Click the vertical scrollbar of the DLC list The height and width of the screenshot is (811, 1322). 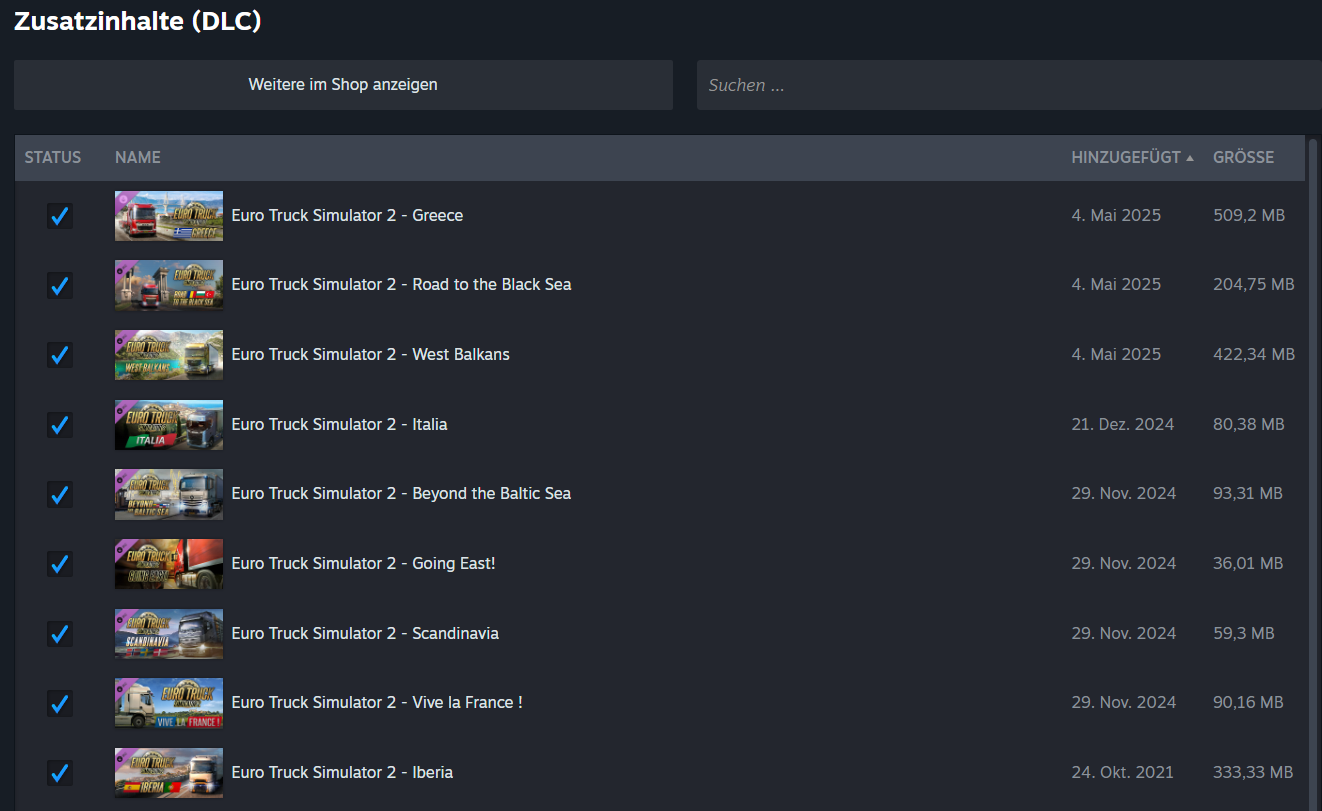point(1313,400)
